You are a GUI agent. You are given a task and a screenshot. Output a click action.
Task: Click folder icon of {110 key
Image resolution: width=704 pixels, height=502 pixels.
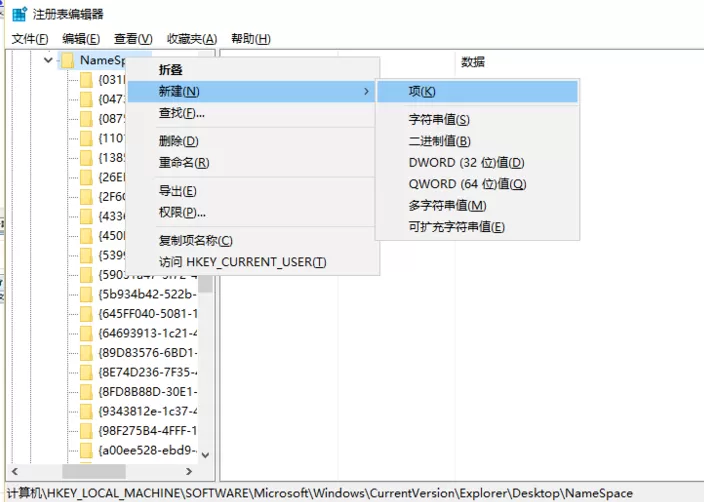coord(86,138)
